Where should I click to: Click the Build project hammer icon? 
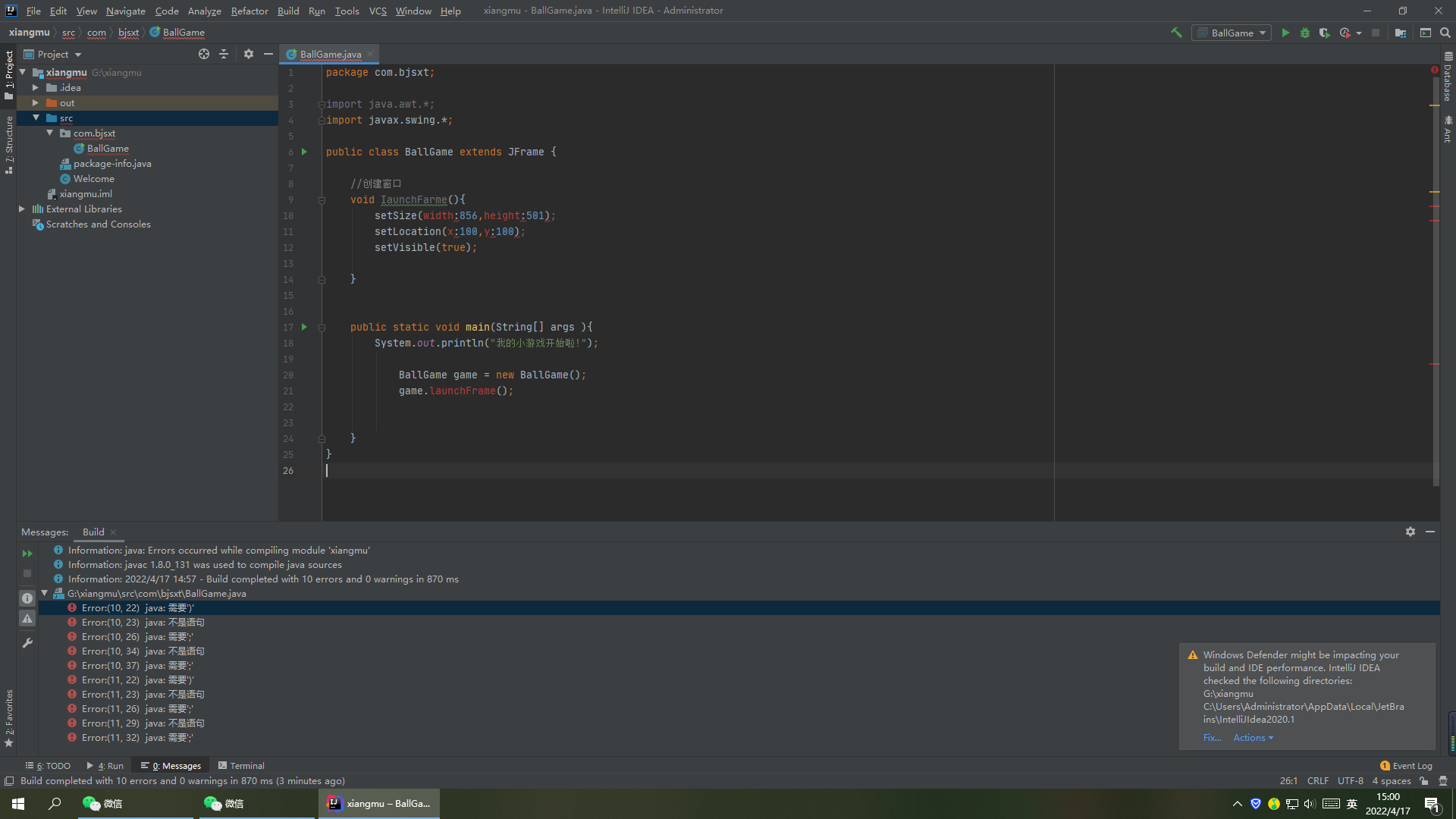1176,33
